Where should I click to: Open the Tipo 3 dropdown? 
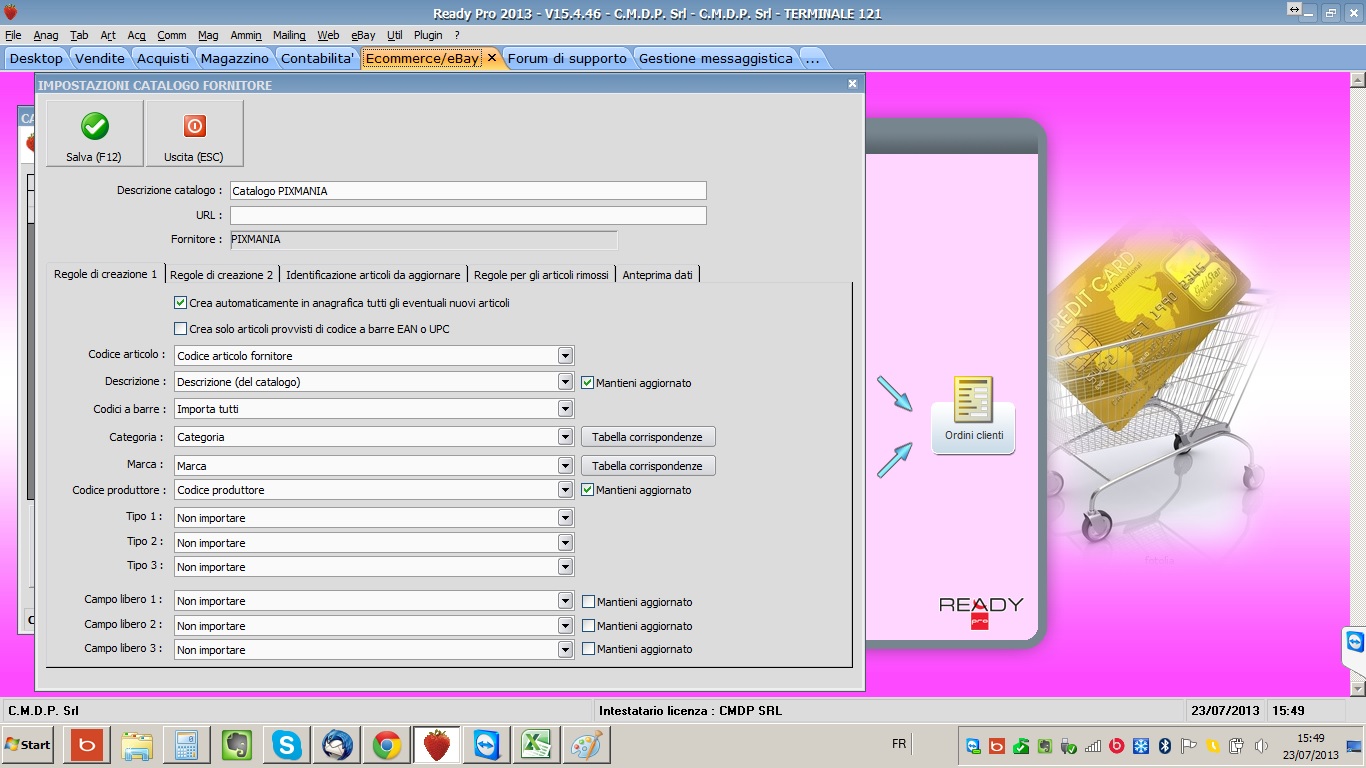(565, 567)
